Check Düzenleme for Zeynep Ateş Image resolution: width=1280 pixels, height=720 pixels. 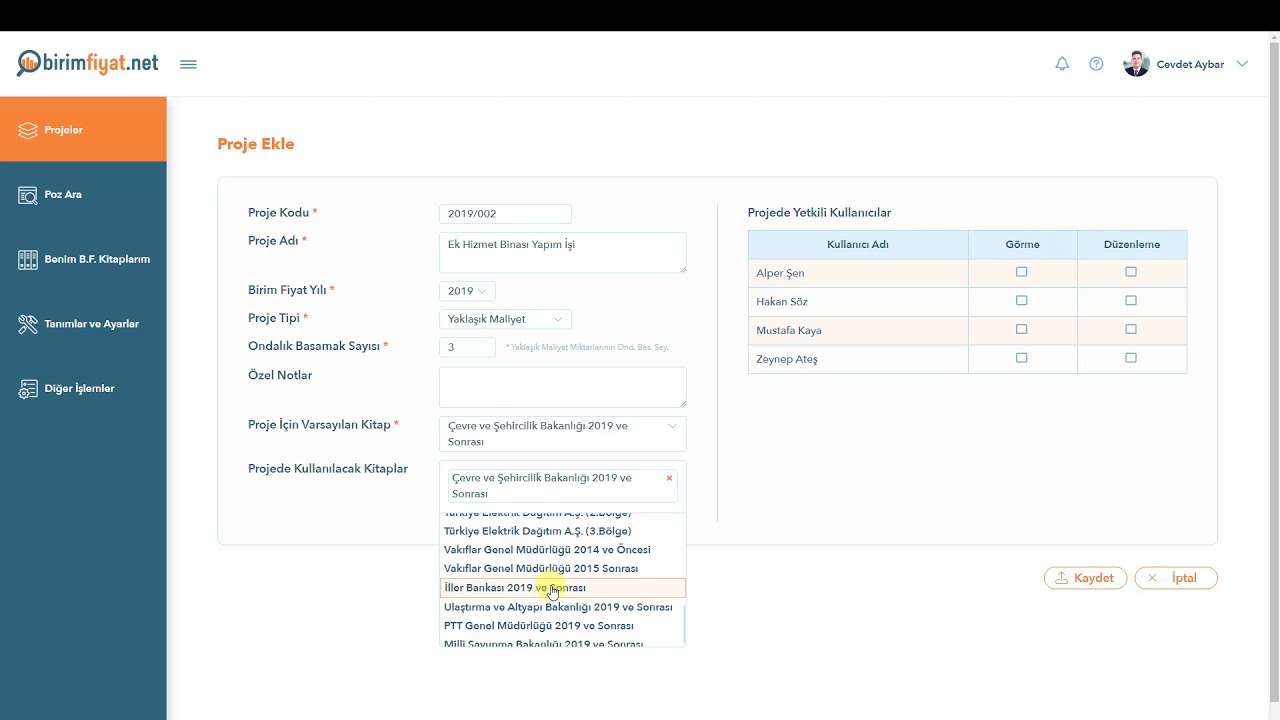1131,358
